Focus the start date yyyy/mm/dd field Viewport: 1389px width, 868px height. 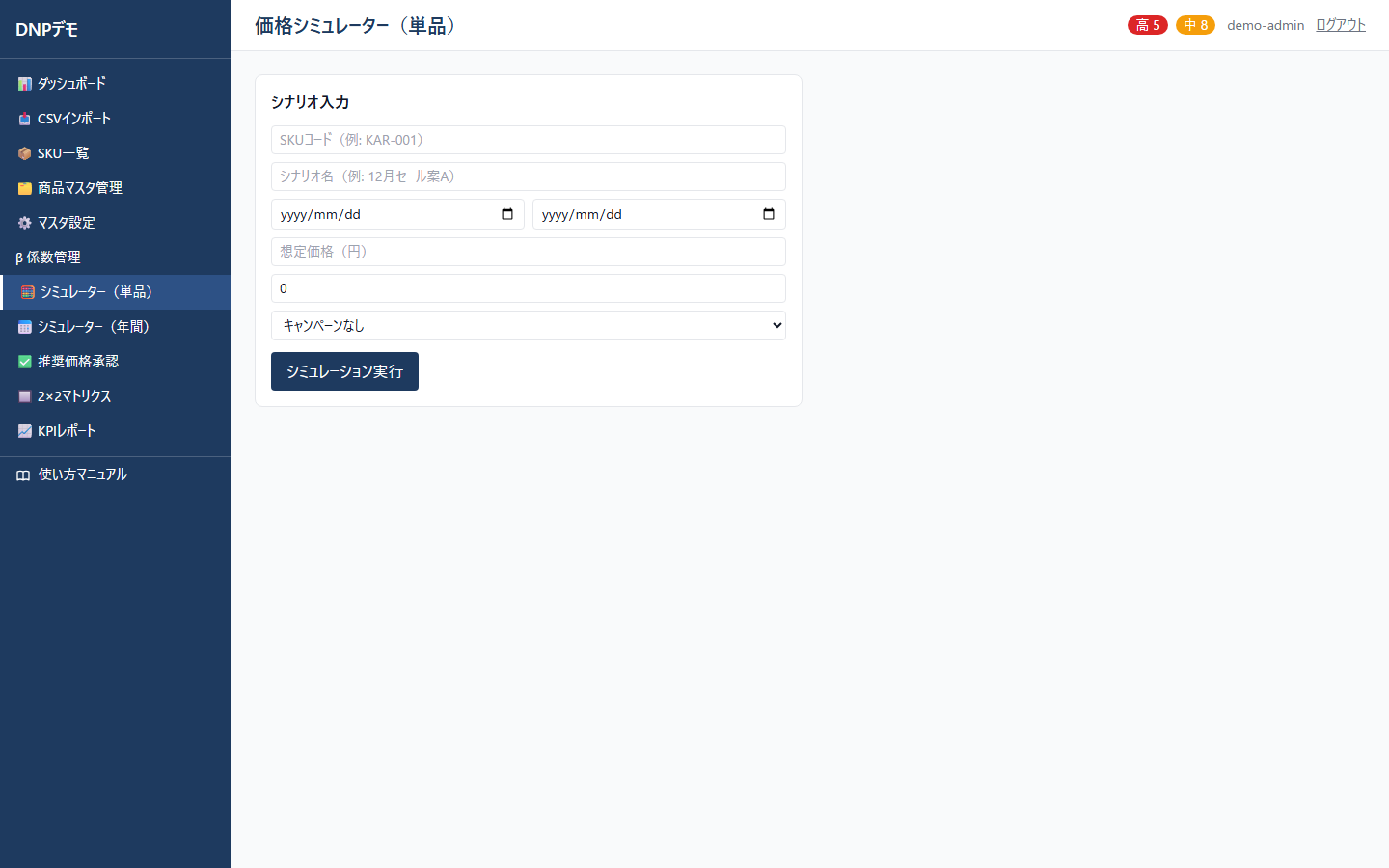pos(397,214)
